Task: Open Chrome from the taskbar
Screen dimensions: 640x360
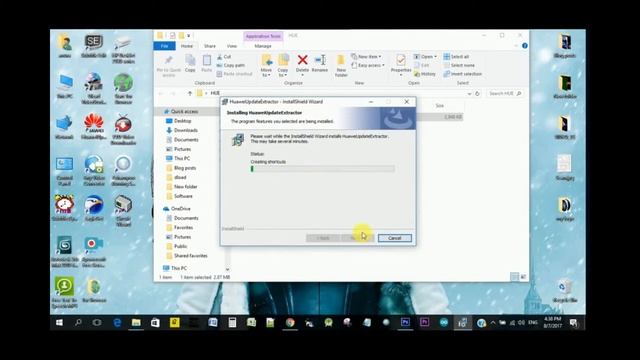Action: (290, 322)
